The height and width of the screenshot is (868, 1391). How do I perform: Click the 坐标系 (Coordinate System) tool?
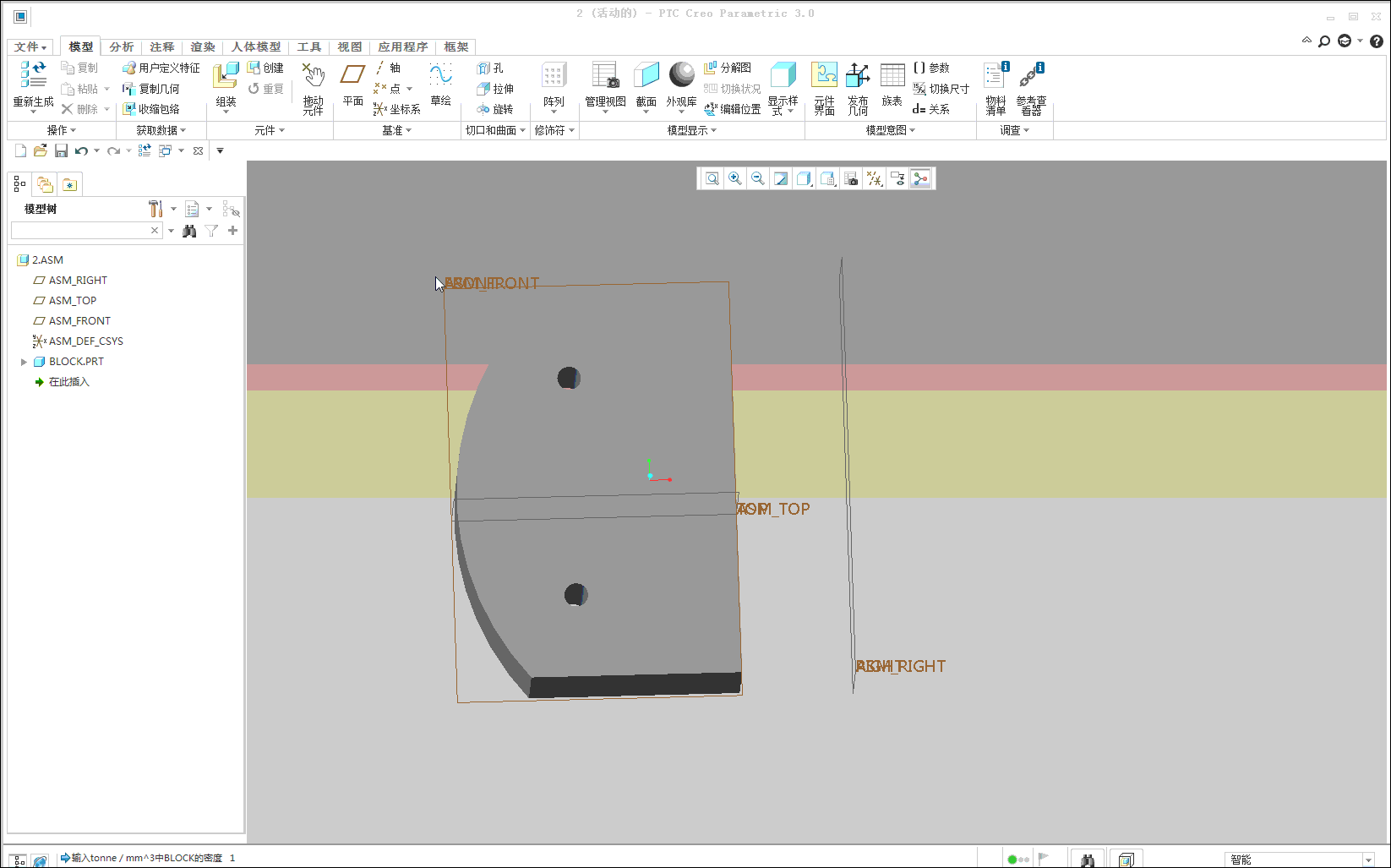click(396, 109)
